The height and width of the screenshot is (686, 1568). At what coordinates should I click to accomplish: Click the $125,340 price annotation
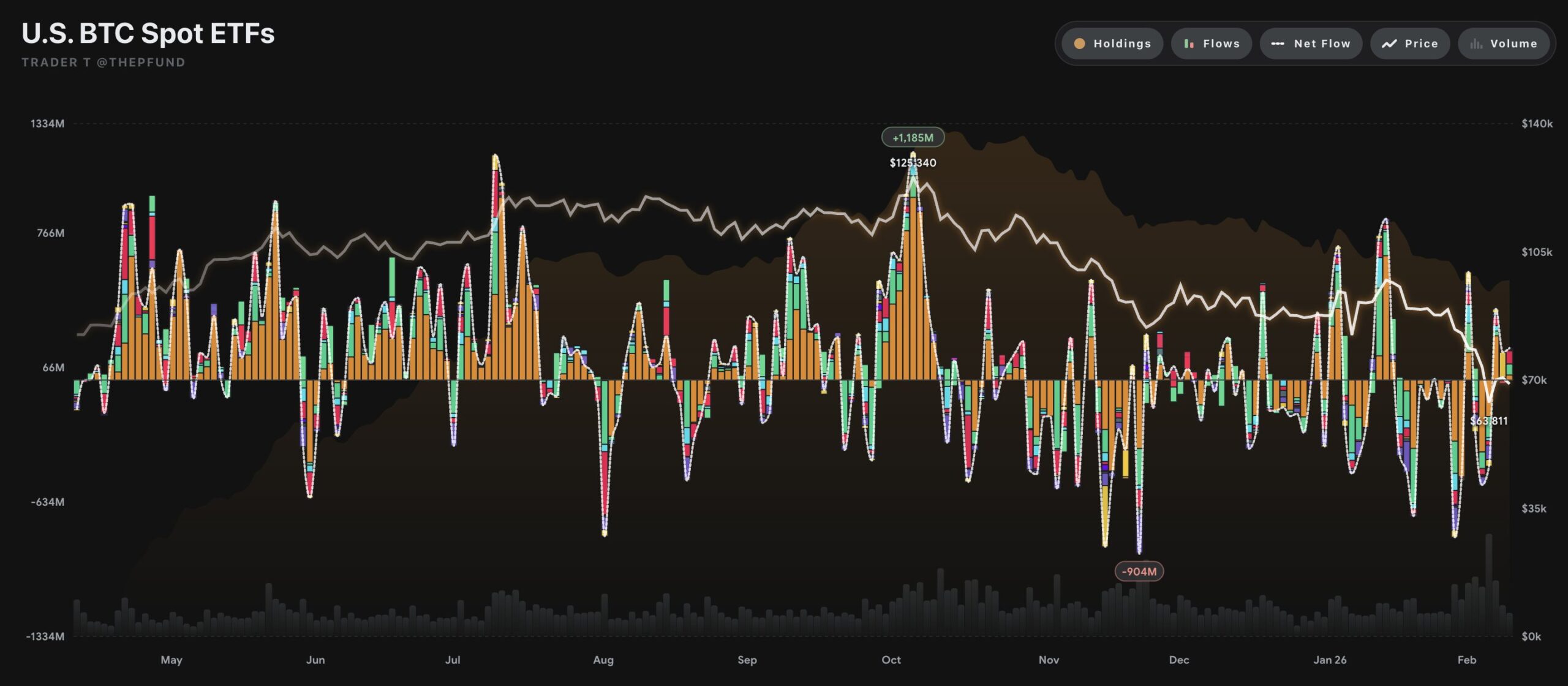(x=913, y=163)
